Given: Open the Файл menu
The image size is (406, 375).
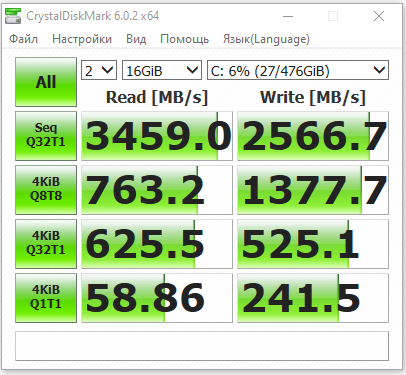Looking at the screenshot, I should (23, 39).
